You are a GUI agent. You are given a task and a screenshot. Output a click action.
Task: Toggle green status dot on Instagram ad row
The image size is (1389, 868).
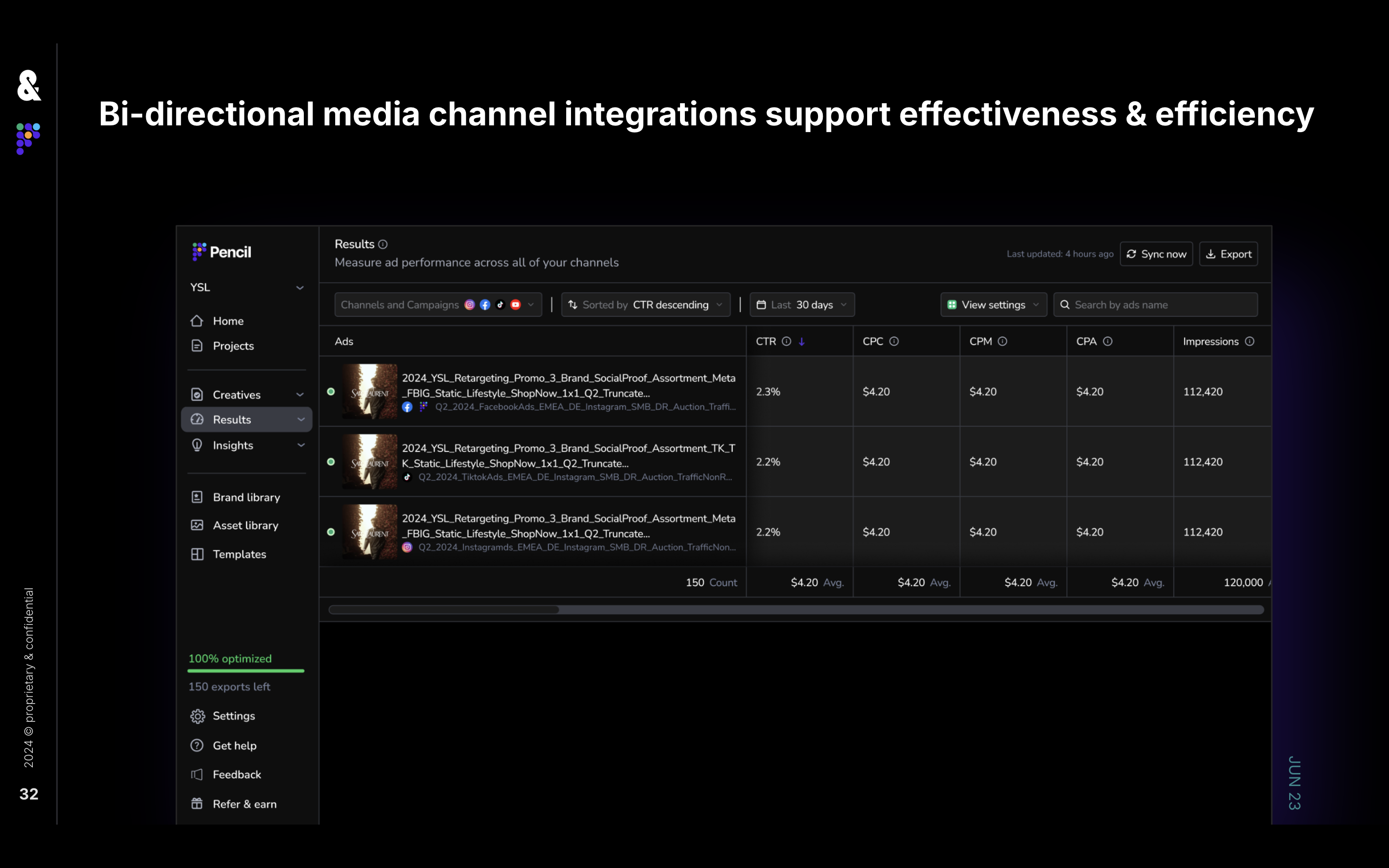pyautogui.click(x=330, y=532)
